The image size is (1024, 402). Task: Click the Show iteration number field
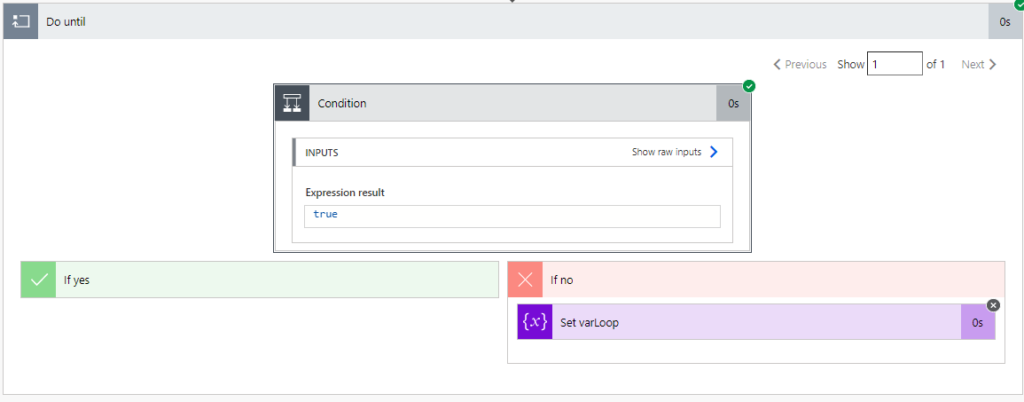pyautogui.click(x=894, y=64)
